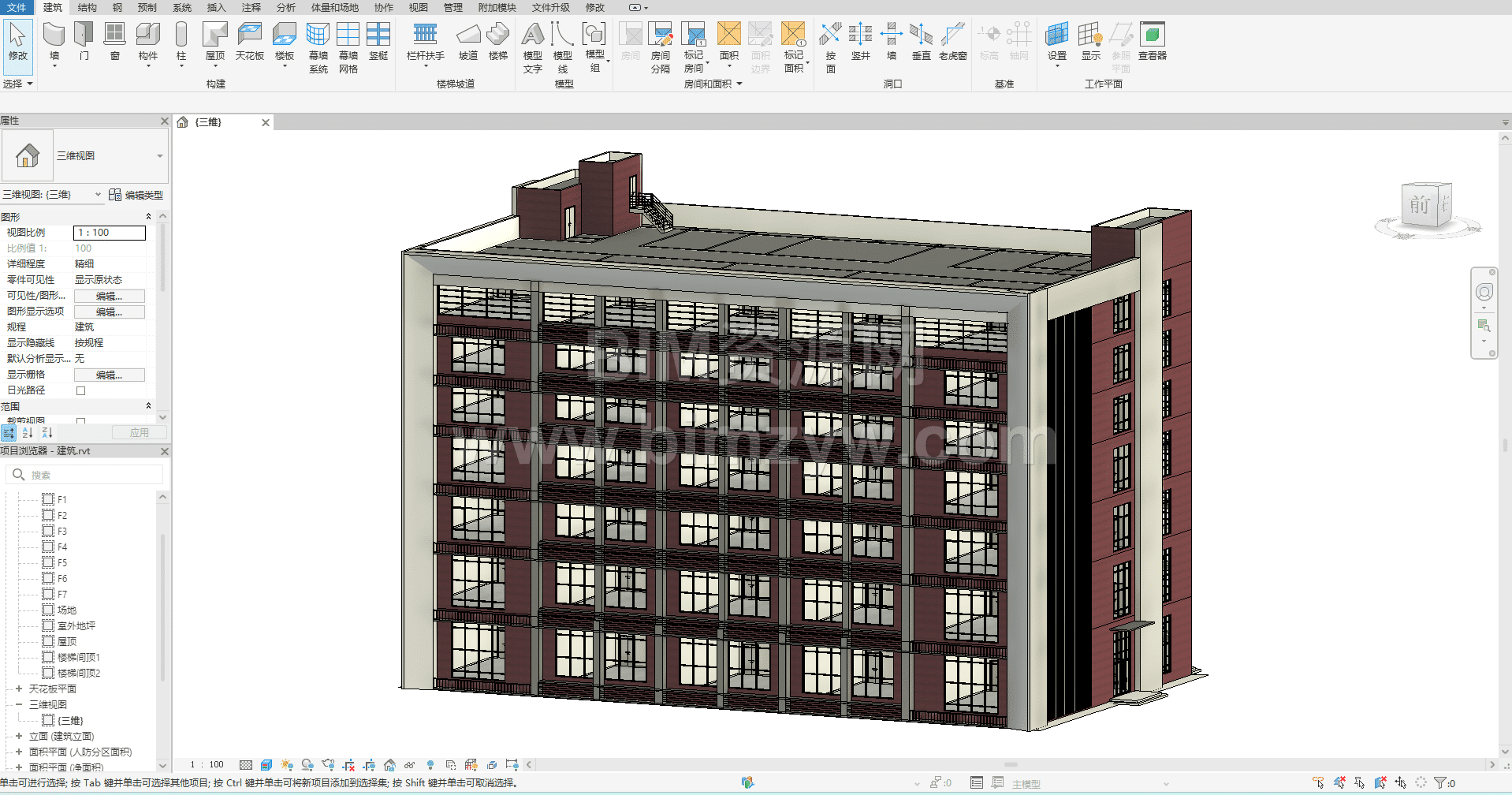Collapse the 三维视图 tree node
Viewport: 1512px width, 795px height.
[19, 704]
